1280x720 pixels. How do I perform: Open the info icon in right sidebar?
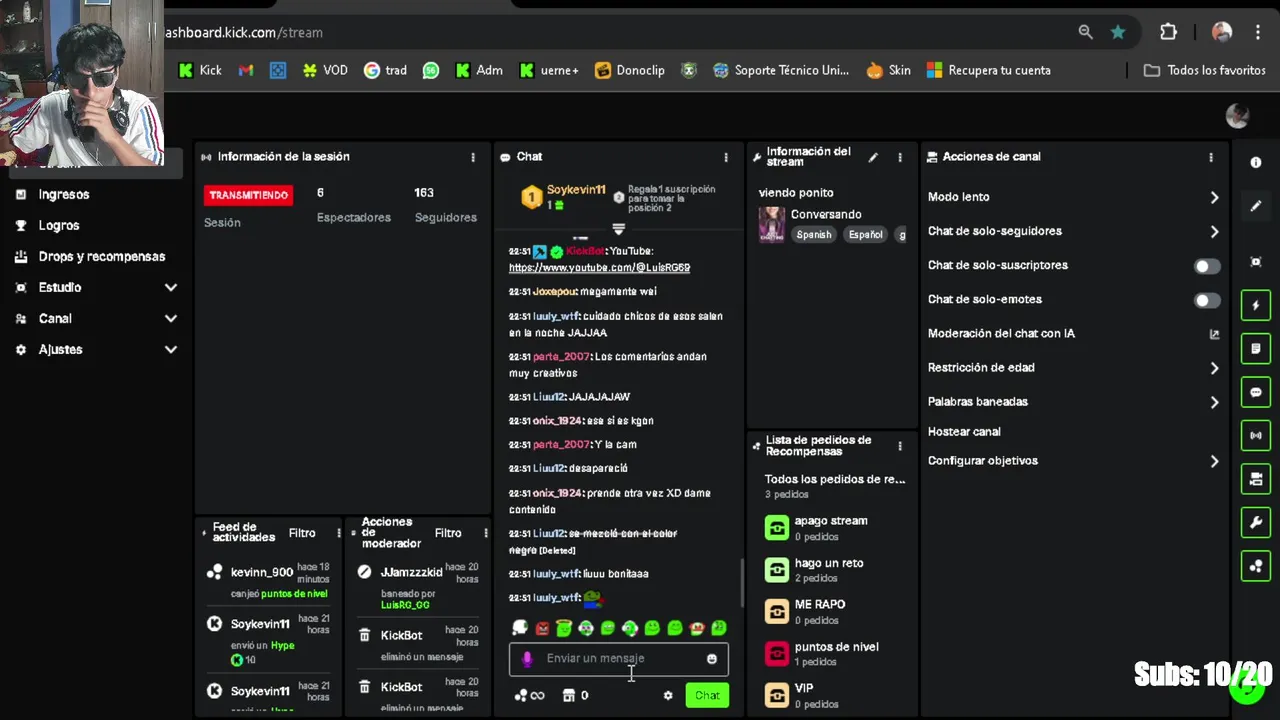(x=1256, y=162)
